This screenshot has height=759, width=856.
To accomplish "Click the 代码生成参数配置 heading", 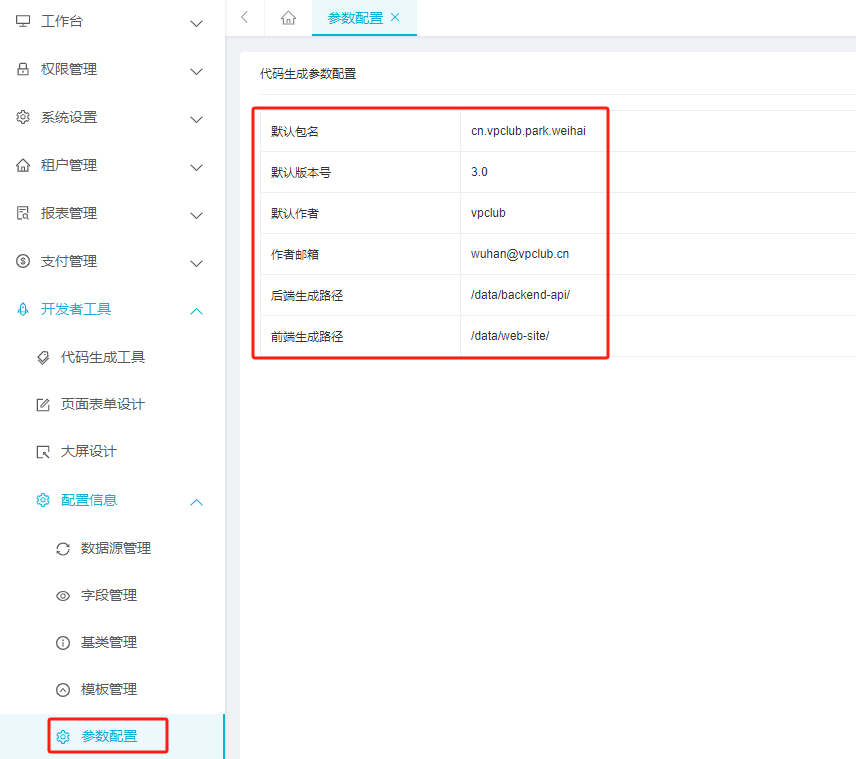I will click(308, 74).
